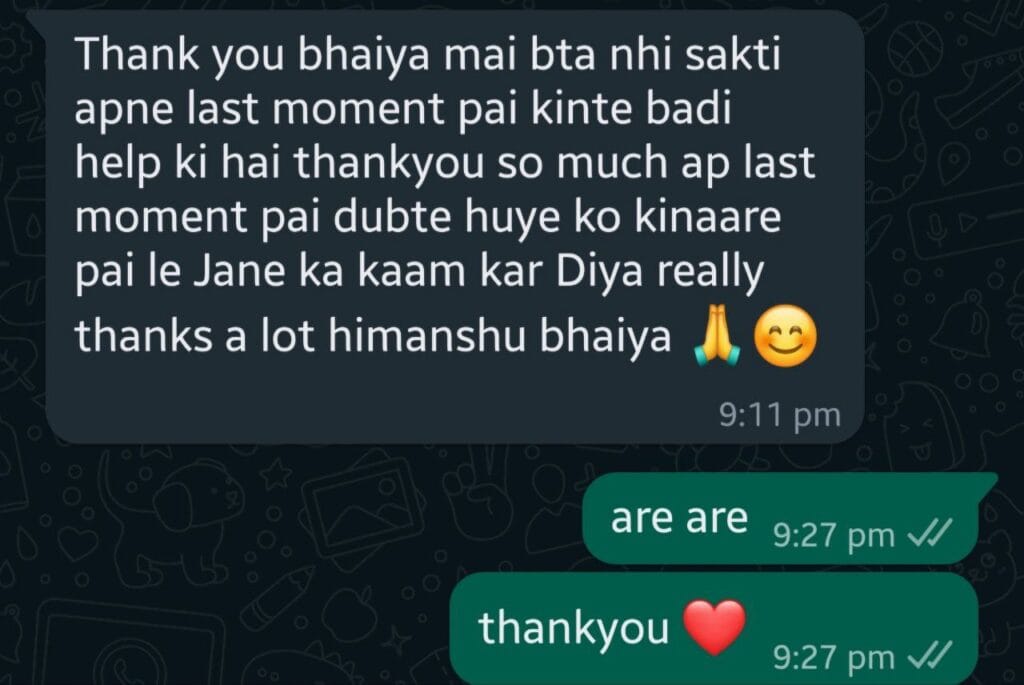
Task: Click the words 'Thank you bhaiya mai'
Action: click(x=290, y=55)
